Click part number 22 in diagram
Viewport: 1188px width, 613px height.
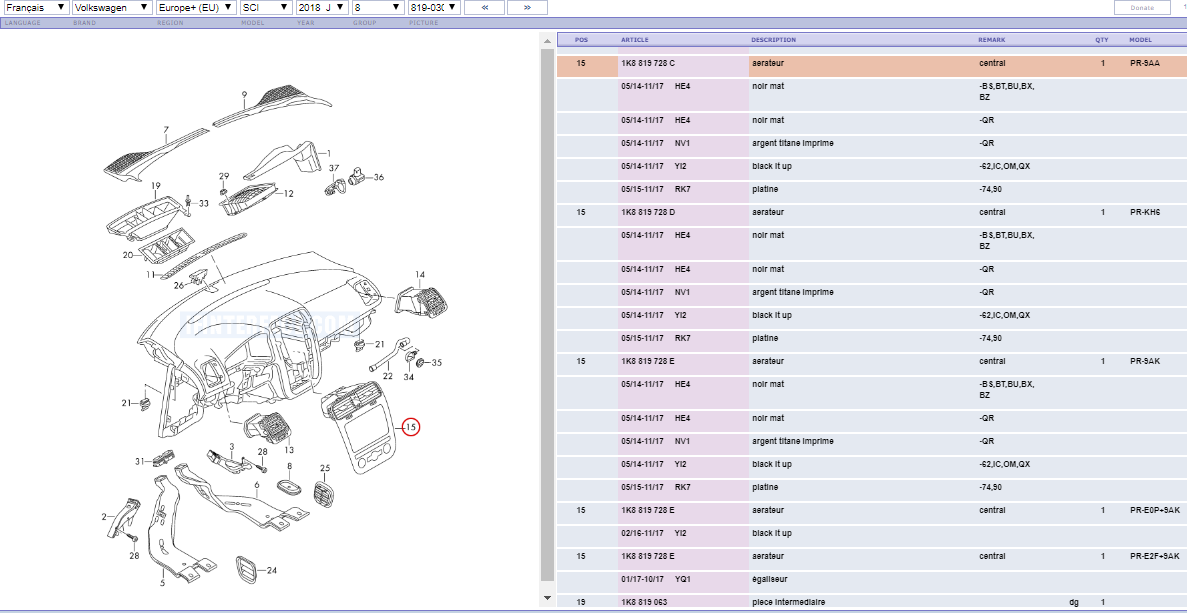pyautogui.click(x=387, y=375)
